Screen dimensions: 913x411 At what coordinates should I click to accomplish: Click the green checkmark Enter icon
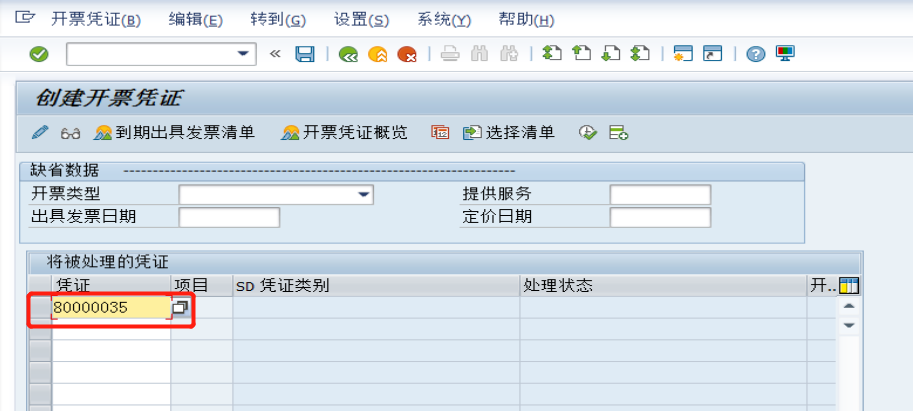pyautogui.click(x=39, y=54)
